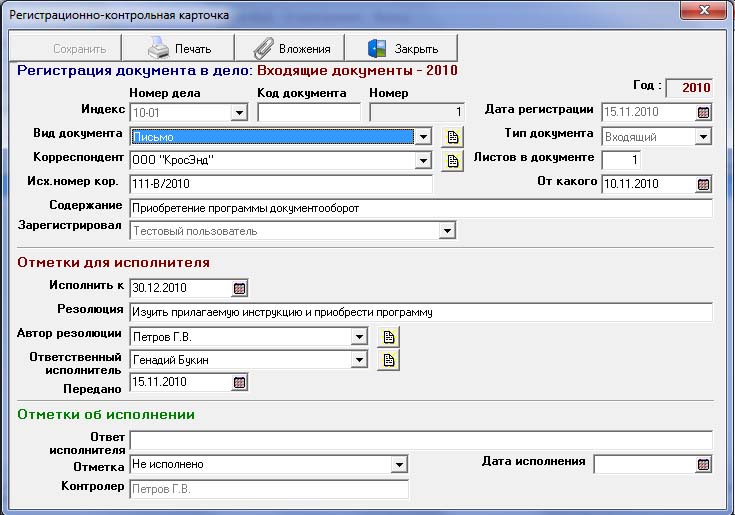Click the calendar icon next to Дата регистрации
The image size is (735, 515).
tap(703, 113)
